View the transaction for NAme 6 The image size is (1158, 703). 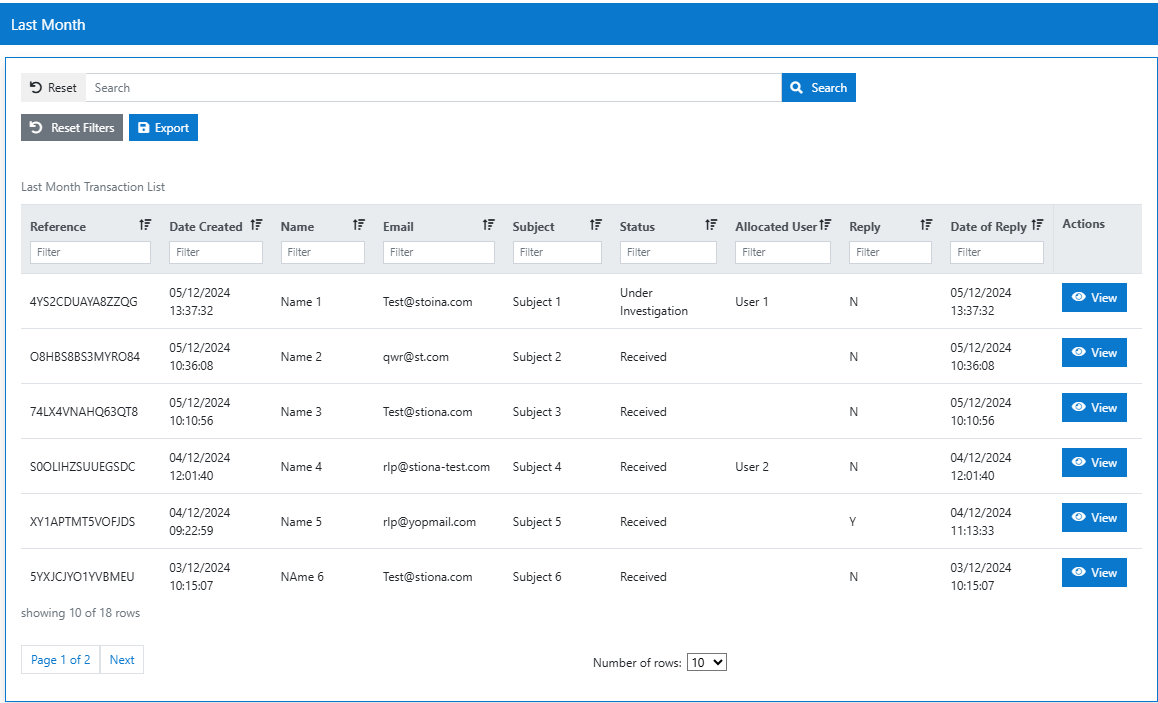coord(1093,572)
